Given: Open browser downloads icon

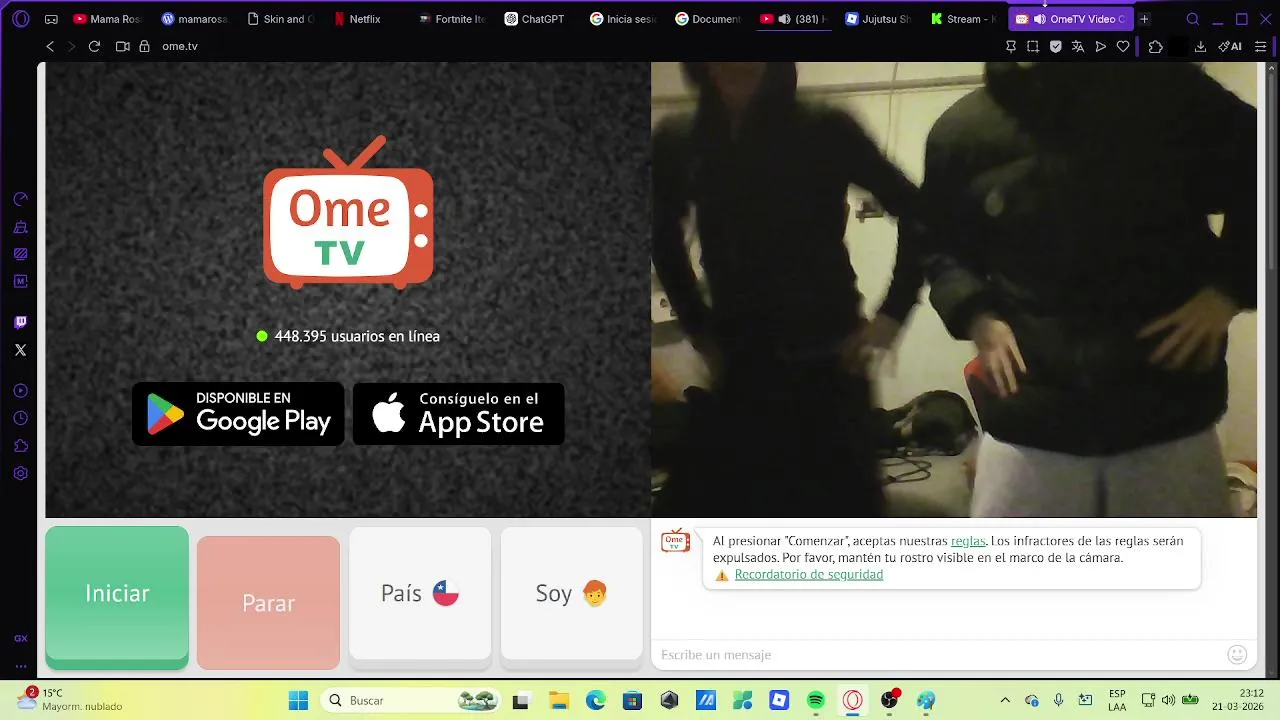Looking at the screenshot, I should 1201,46.
